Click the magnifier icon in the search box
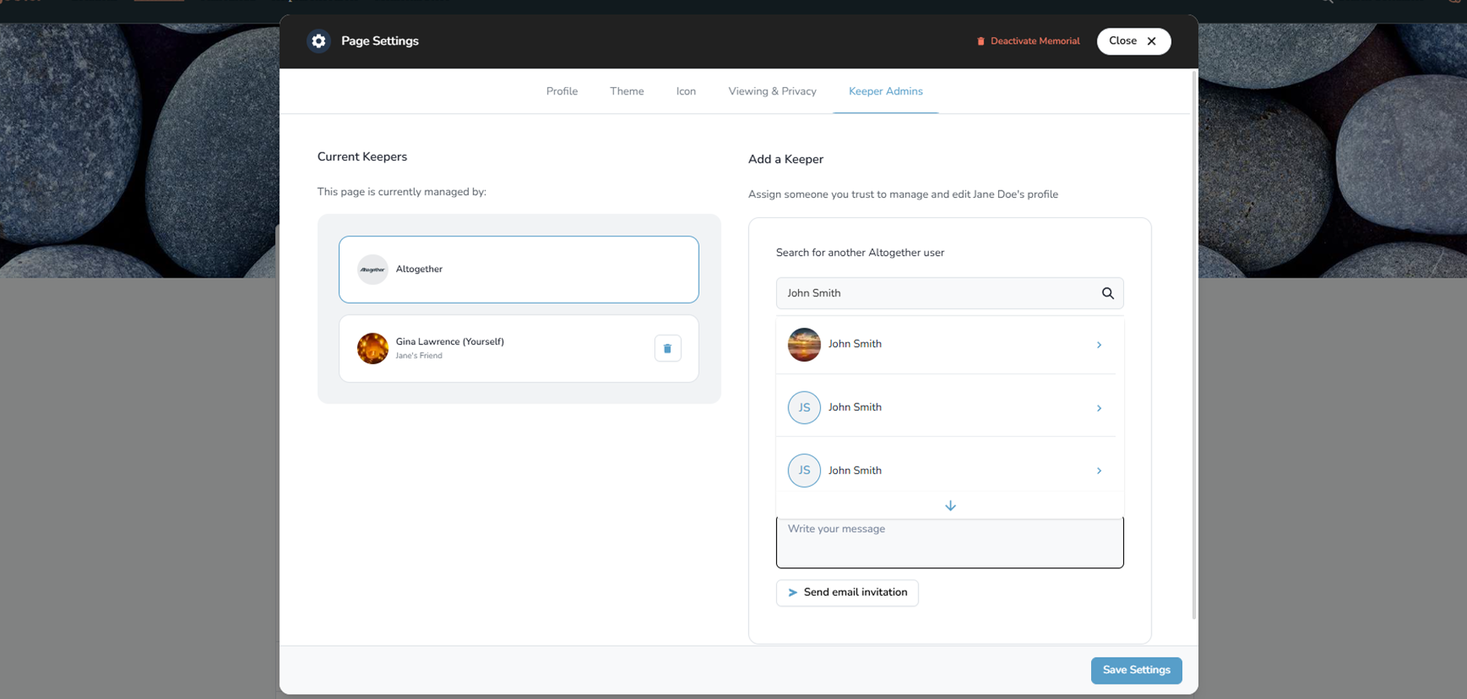 click(x=1107, y=293)
